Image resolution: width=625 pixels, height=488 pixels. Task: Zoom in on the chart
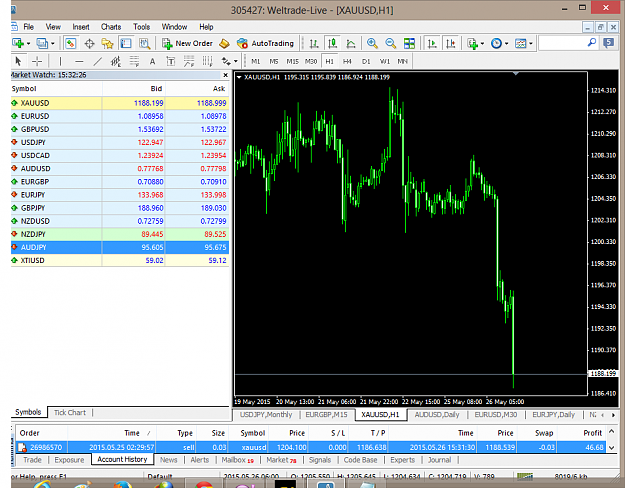[x=372, y=43]
